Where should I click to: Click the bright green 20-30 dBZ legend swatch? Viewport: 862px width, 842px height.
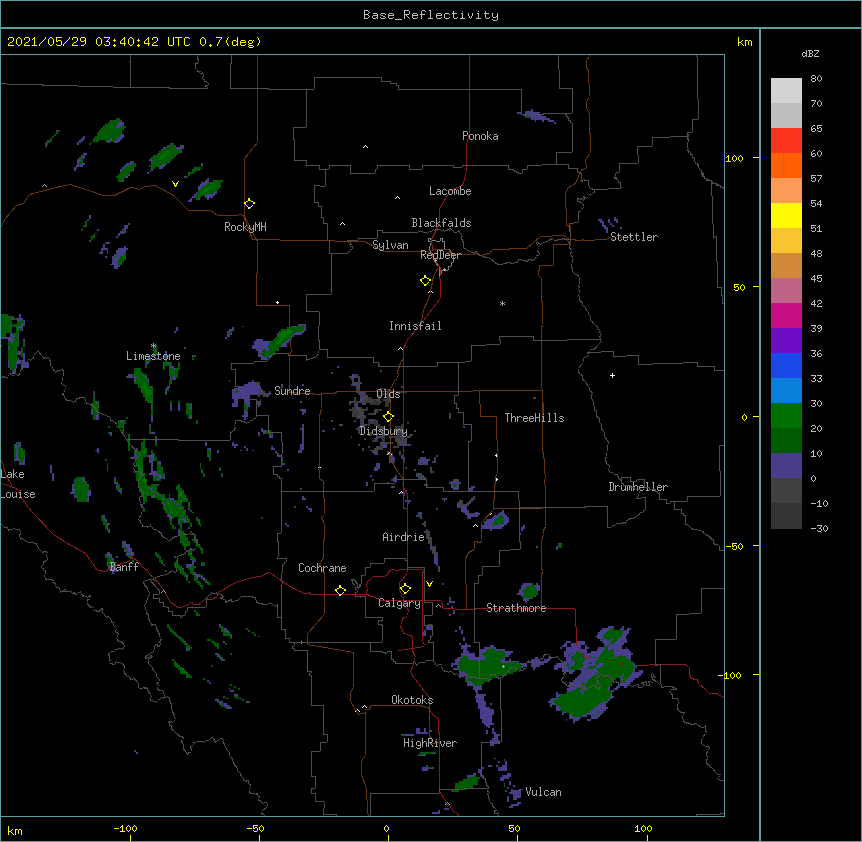click(x=786, y=416)
